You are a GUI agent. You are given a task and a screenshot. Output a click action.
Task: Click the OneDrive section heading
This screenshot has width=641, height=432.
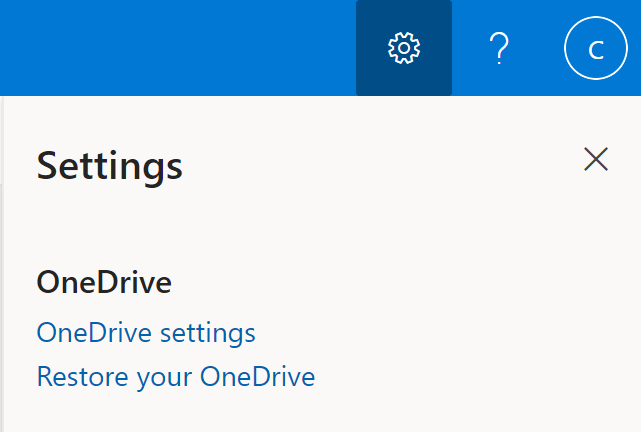point(104,283)
